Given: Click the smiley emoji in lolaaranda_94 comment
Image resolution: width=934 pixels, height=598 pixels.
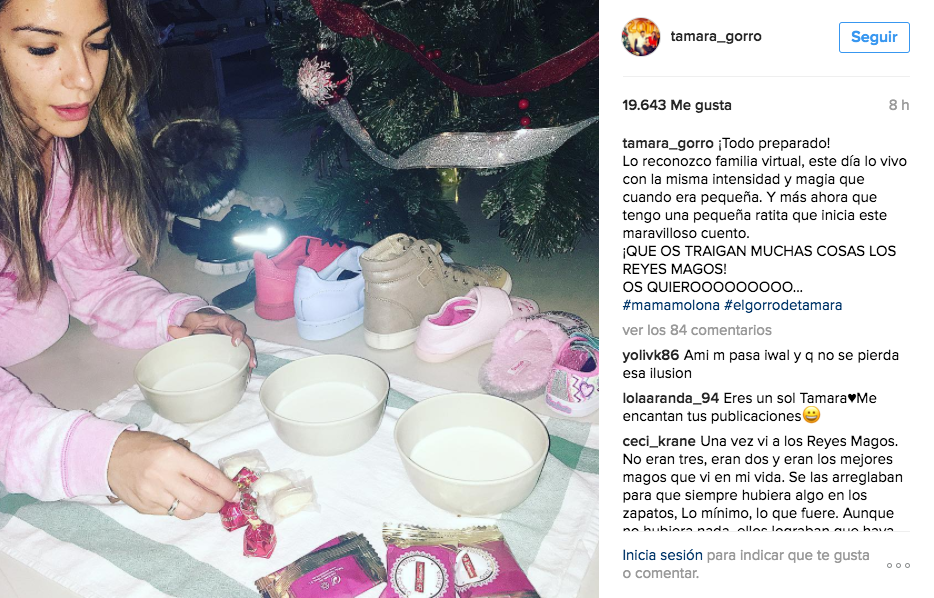Looking at the screenshot, I should click(x=811, y=415).
